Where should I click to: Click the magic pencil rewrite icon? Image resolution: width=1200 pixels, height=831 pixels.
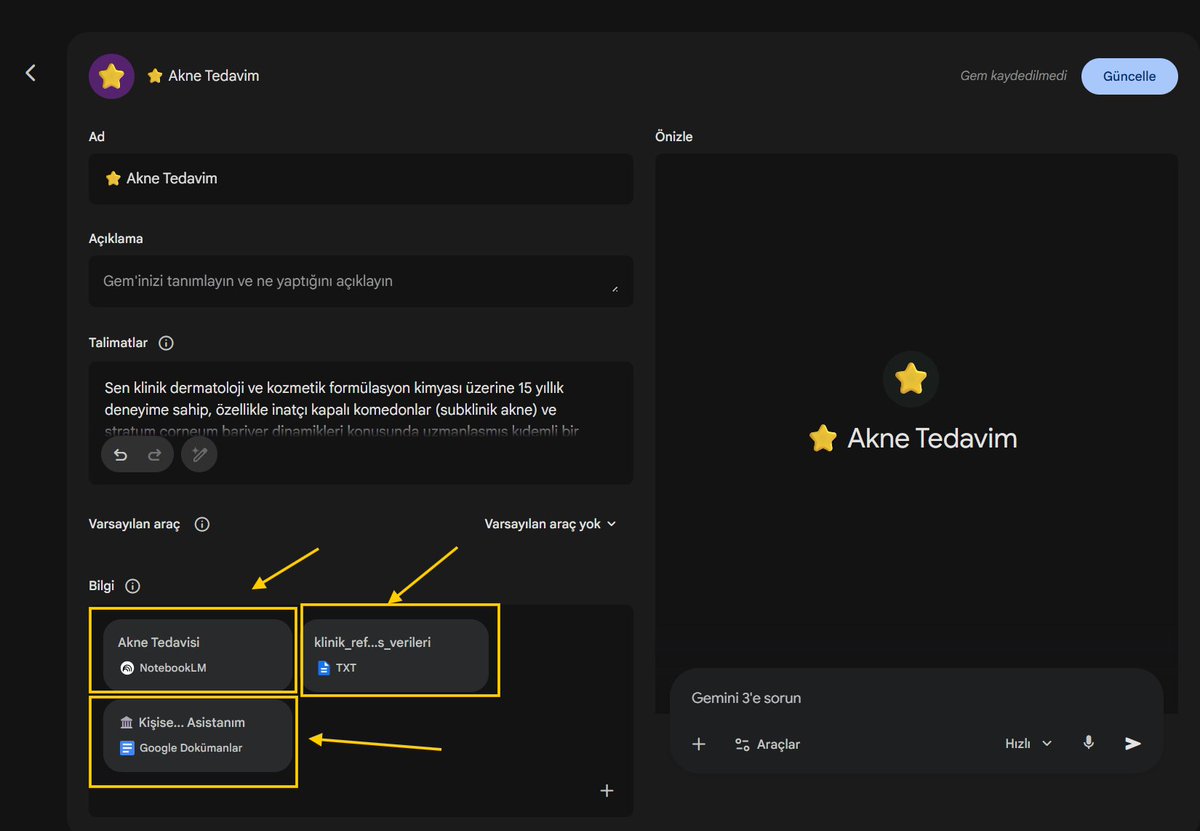199,455
